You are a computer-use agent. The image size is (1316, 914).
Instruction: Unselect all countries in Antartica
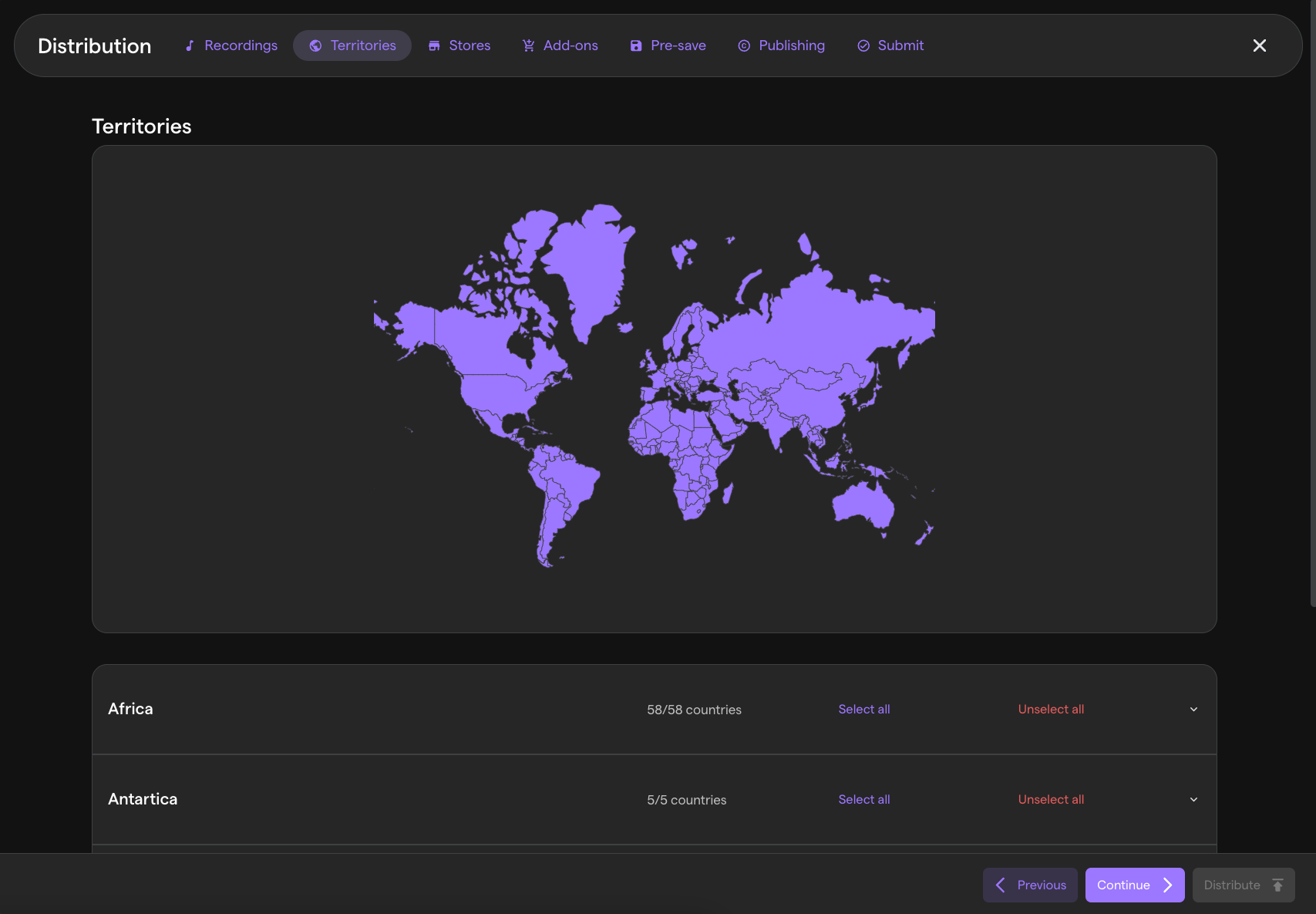click(1051, 800)
